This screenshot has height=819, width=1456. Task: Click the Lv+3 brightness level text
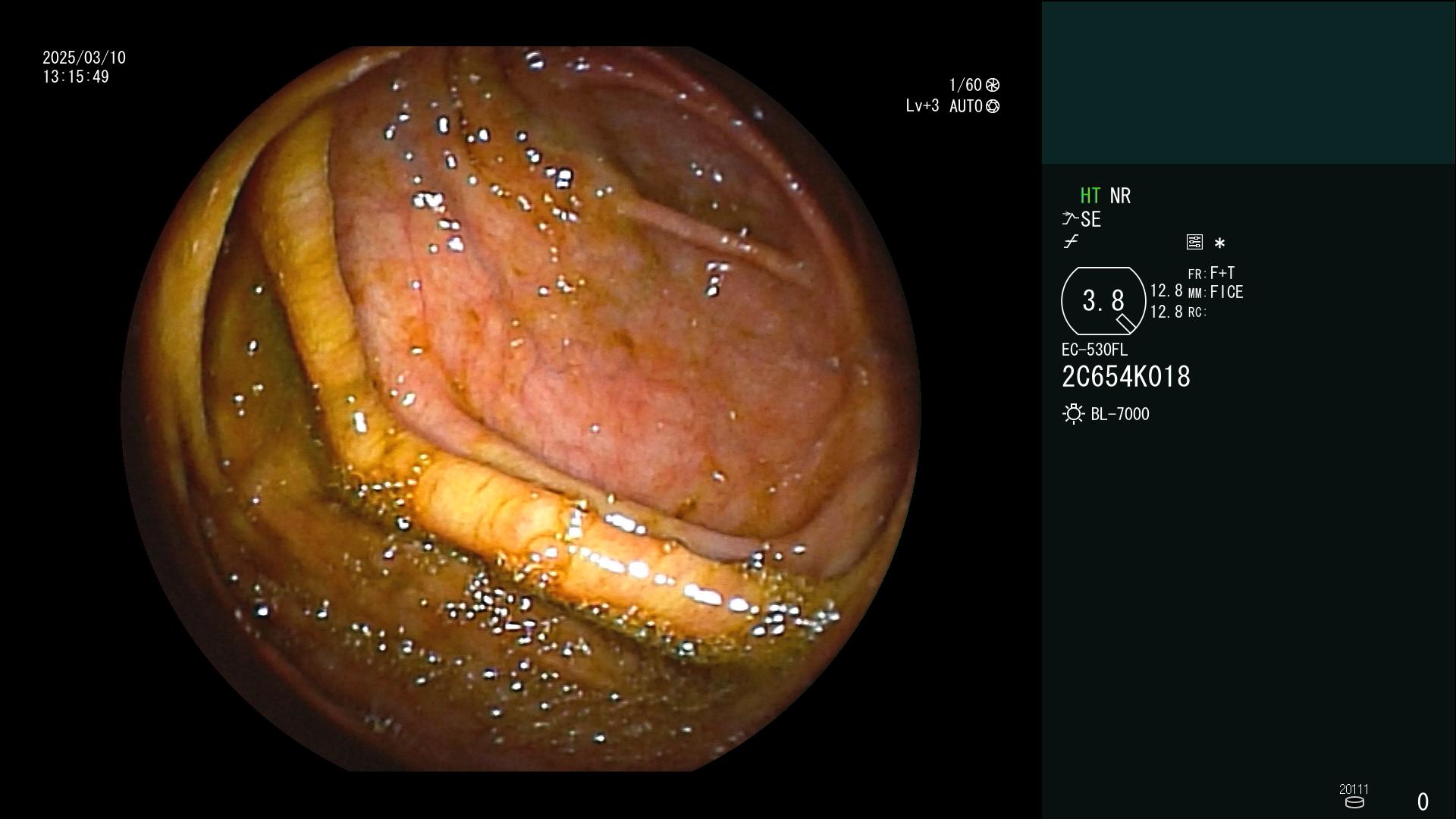pyautogui.click(x=922, y=106)
